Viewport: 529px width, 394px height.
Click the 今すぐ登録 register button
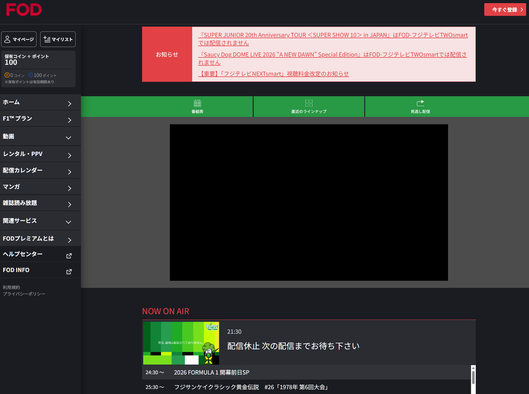pyautogui.click(x=505, y=10)
